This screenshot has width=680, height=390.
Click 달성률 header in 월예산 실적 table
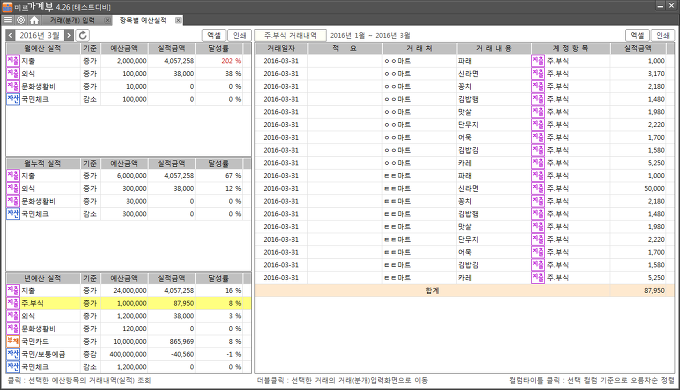click(x=219, y=49)
